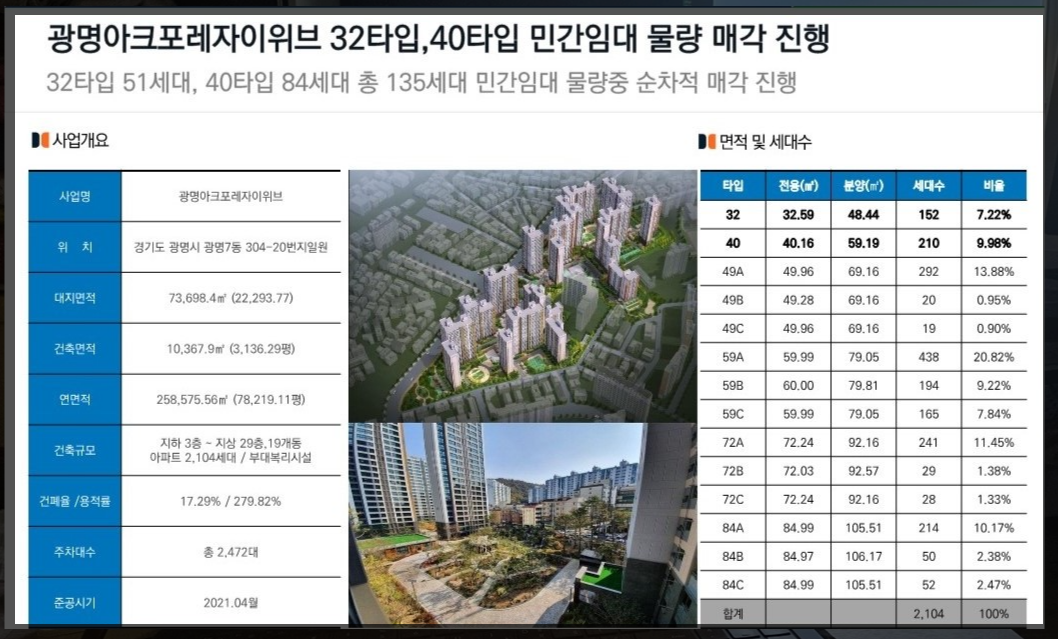
Task: Click the 세대수 column header
Action: 929,186
